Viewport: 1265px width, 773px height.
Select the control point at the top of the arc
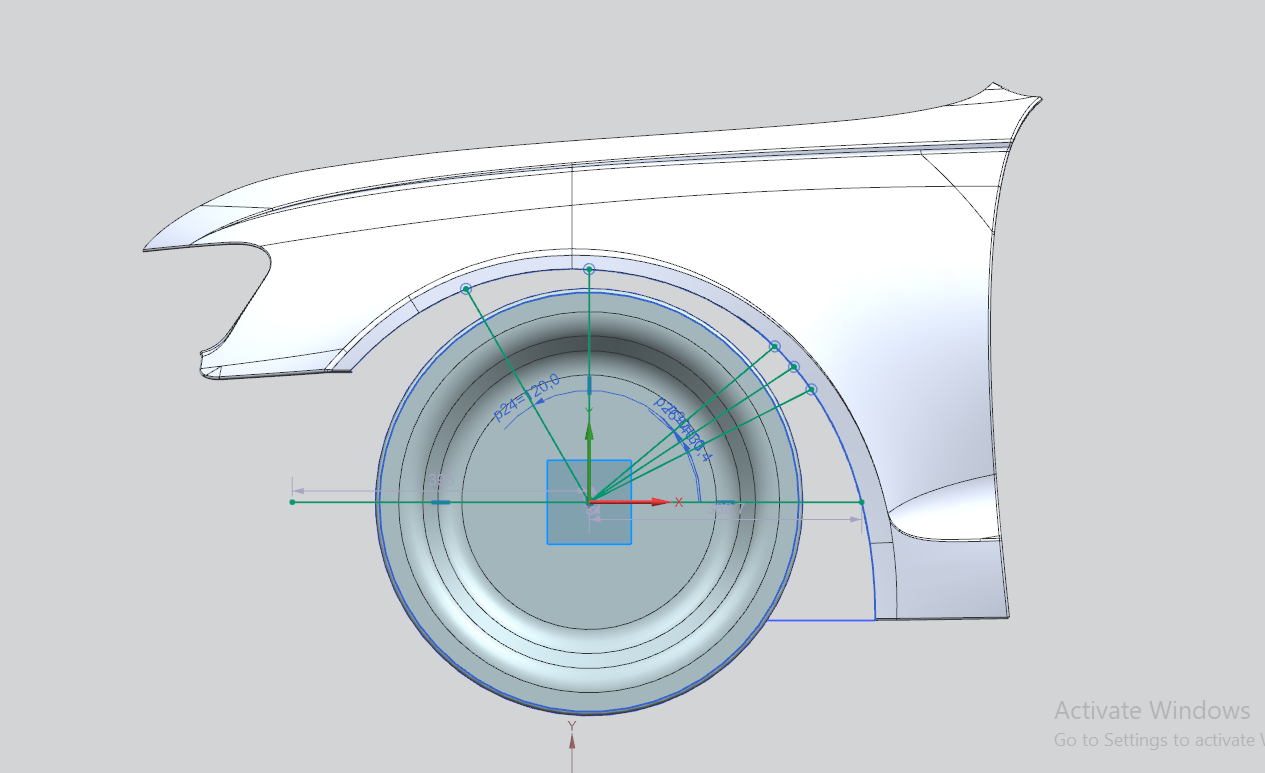pos(588,269)
